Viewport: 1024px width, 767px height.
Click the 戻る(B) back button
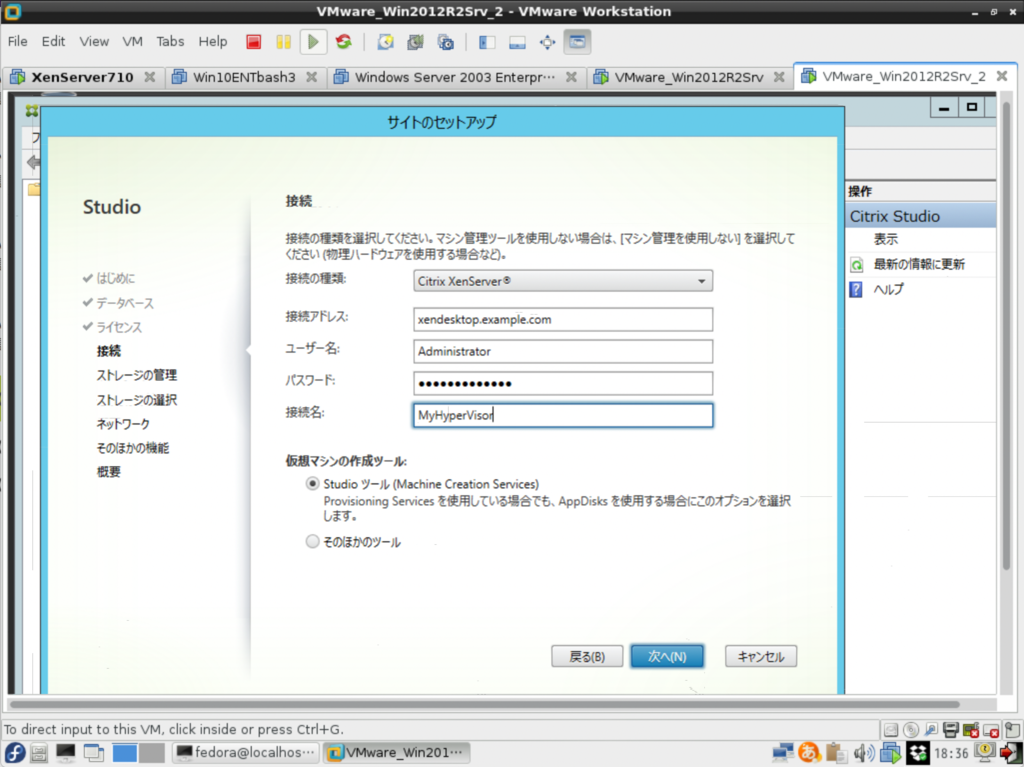coord(587,657)
